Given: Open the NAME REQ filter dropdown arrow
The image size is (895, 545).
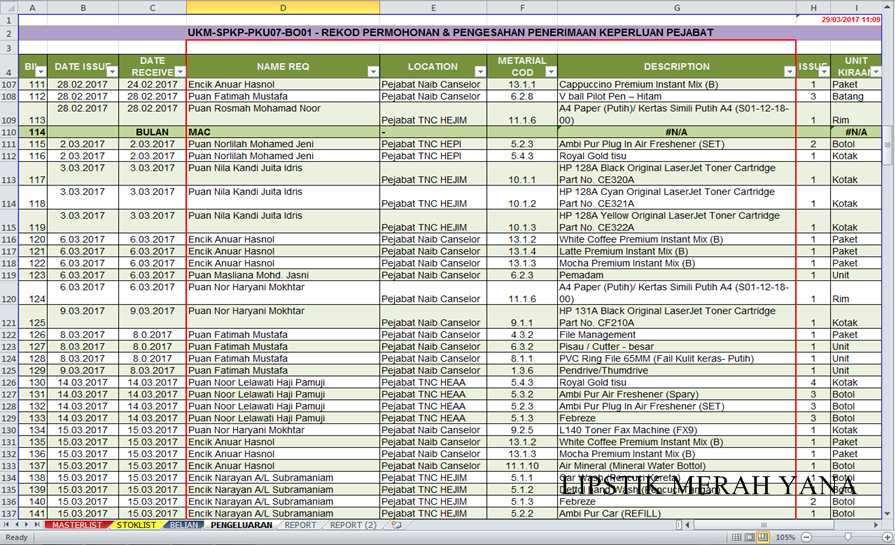Looking at the screenshot, I should 373,71.
